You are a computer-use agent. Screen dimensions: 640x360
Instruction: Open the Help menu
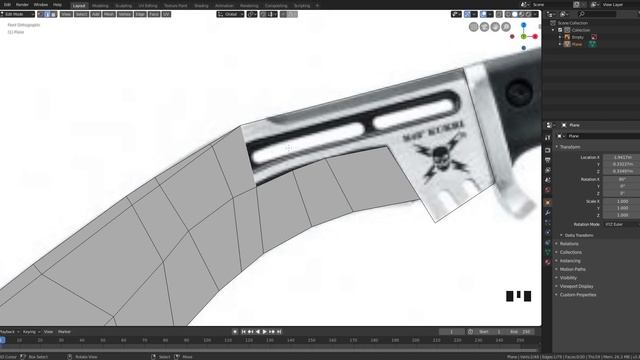pos(57,4)
